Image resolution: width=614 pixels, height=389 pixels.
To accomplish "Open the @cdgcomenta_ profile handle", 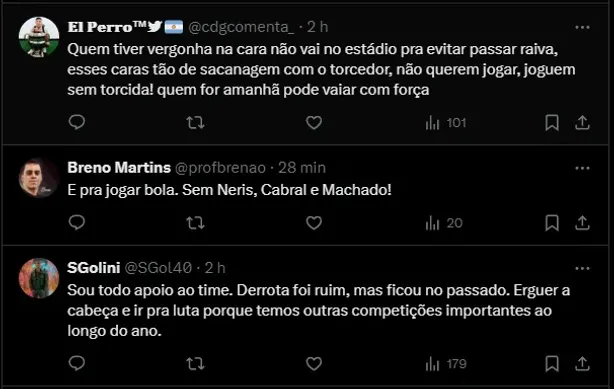I will (x=241, y=27).
